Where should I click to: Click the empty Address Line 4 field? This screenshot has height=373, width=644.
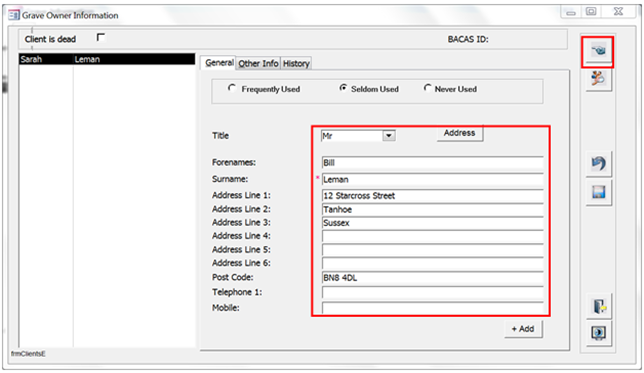click(x=432, y=236)
